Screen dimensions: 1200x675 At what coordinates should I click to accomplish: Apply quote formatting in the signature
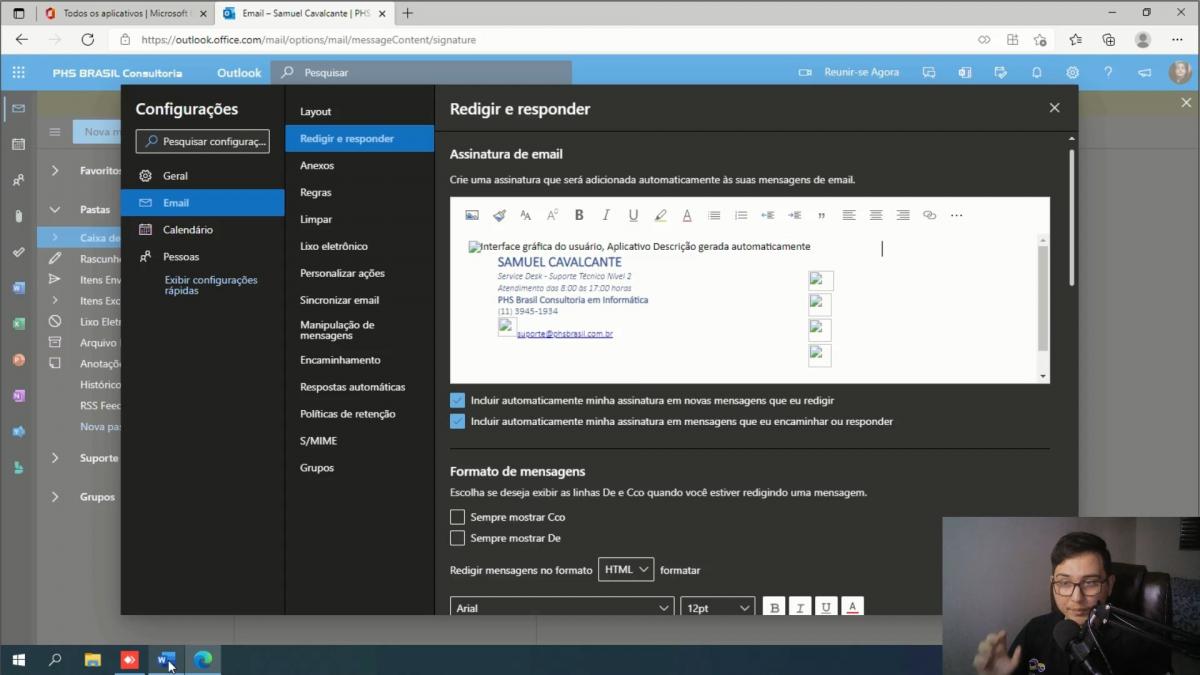(822, 215)
